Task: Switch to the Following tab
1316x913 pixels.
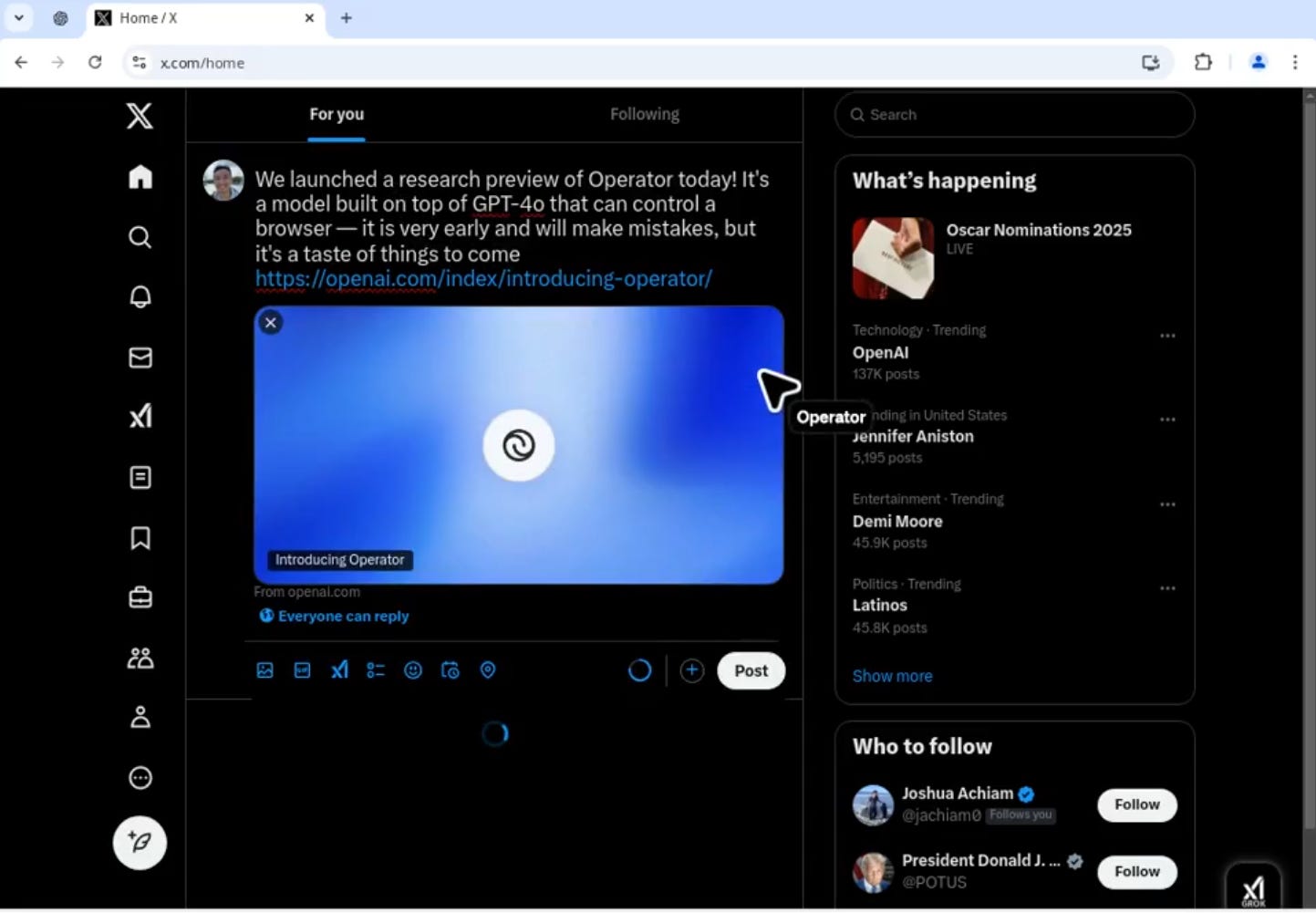Action: point(645,114)
